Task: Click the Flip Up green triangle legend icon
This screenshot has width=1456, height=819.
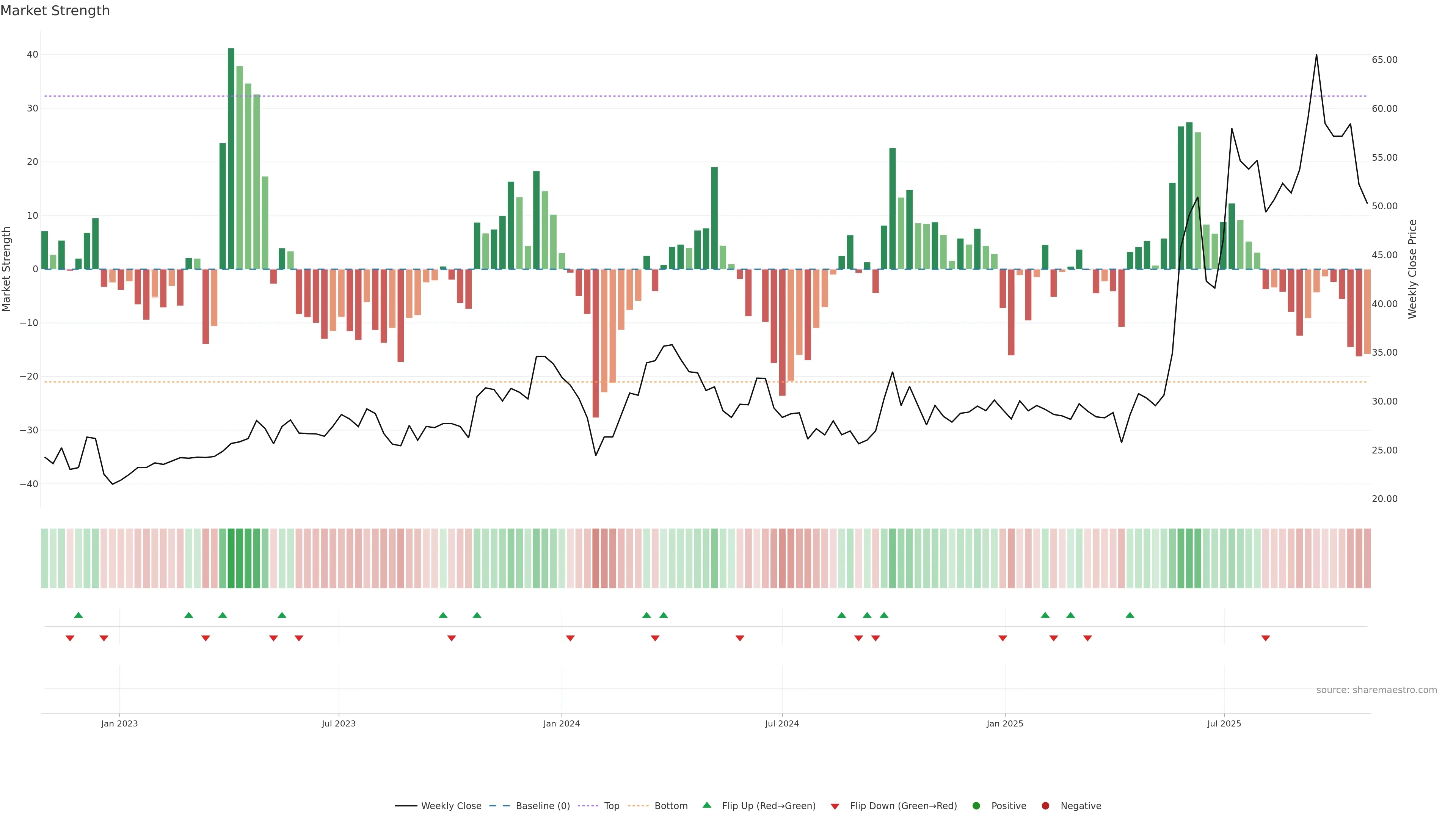Action: pos(706,805)
